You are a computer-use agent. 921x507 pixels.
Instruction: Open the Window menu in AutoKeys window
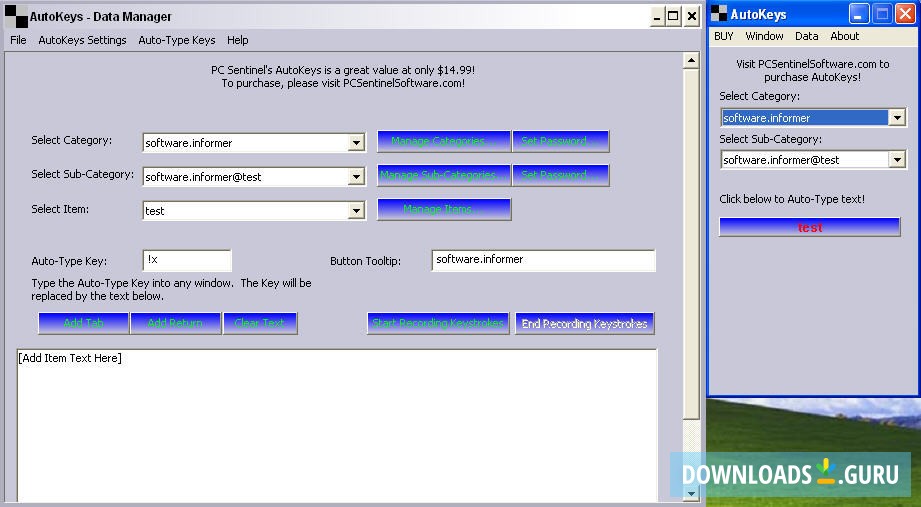tap(764, 36)
